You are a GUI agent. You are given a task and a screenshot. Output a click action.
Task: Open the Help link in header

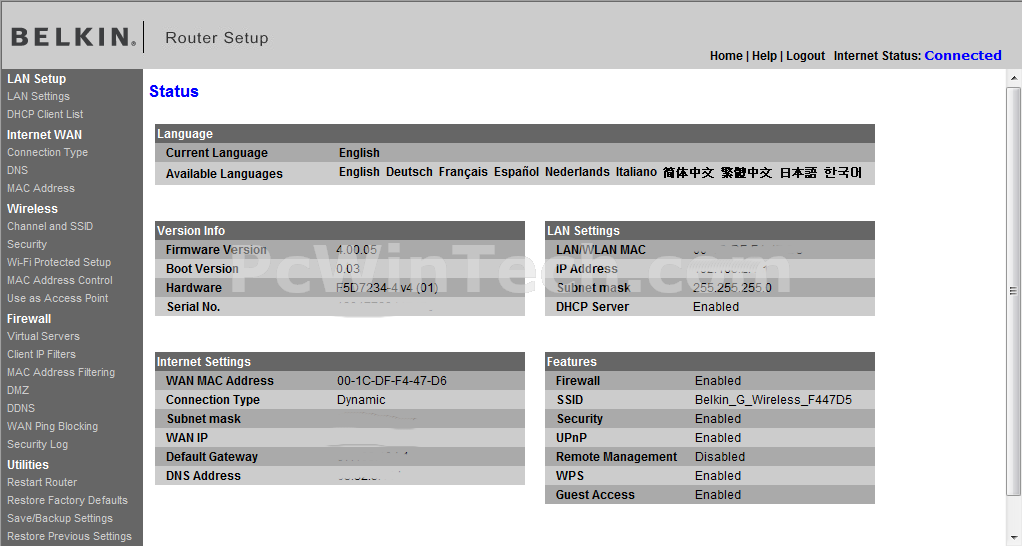tap(764, 56)
